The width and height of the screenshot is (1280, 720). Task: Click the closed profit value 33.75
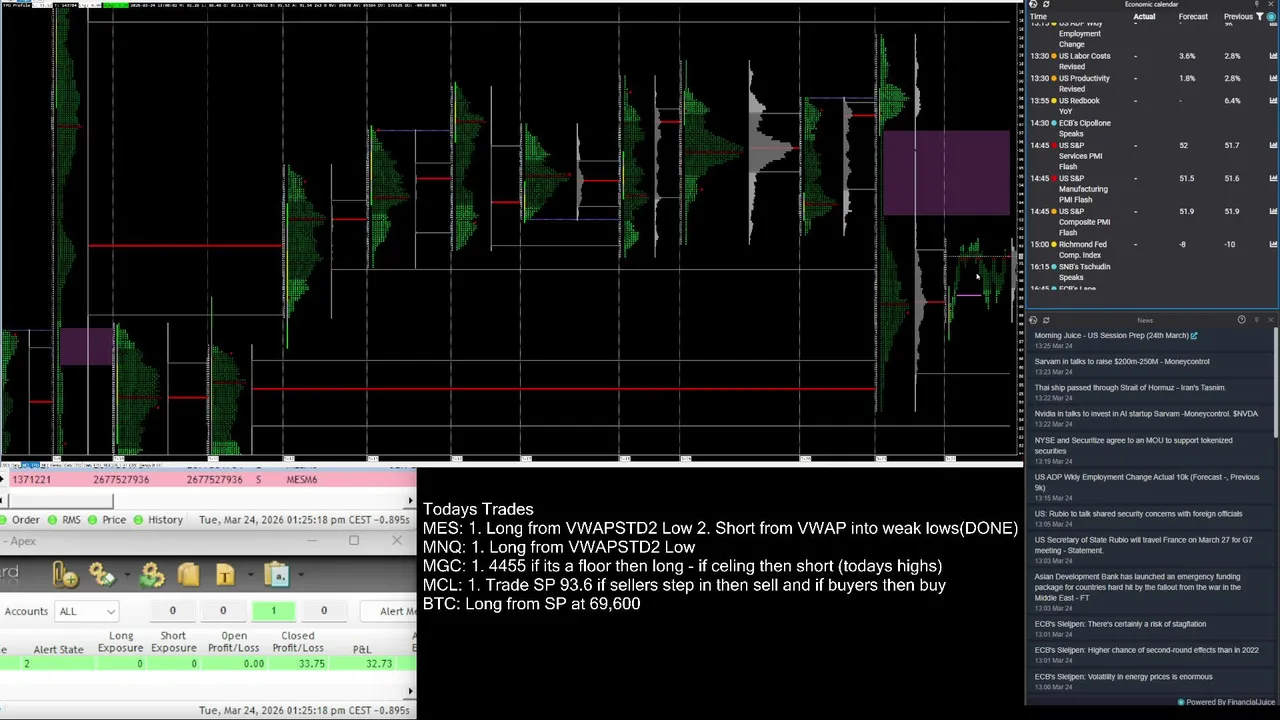[x=311, y=664]
